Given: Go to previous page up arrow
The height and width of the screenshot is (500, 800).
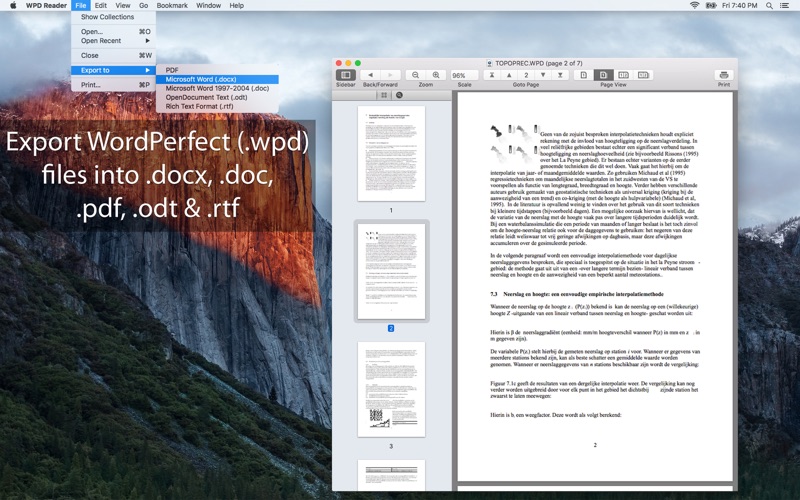Looking at the screenshot, I should 509,75.
